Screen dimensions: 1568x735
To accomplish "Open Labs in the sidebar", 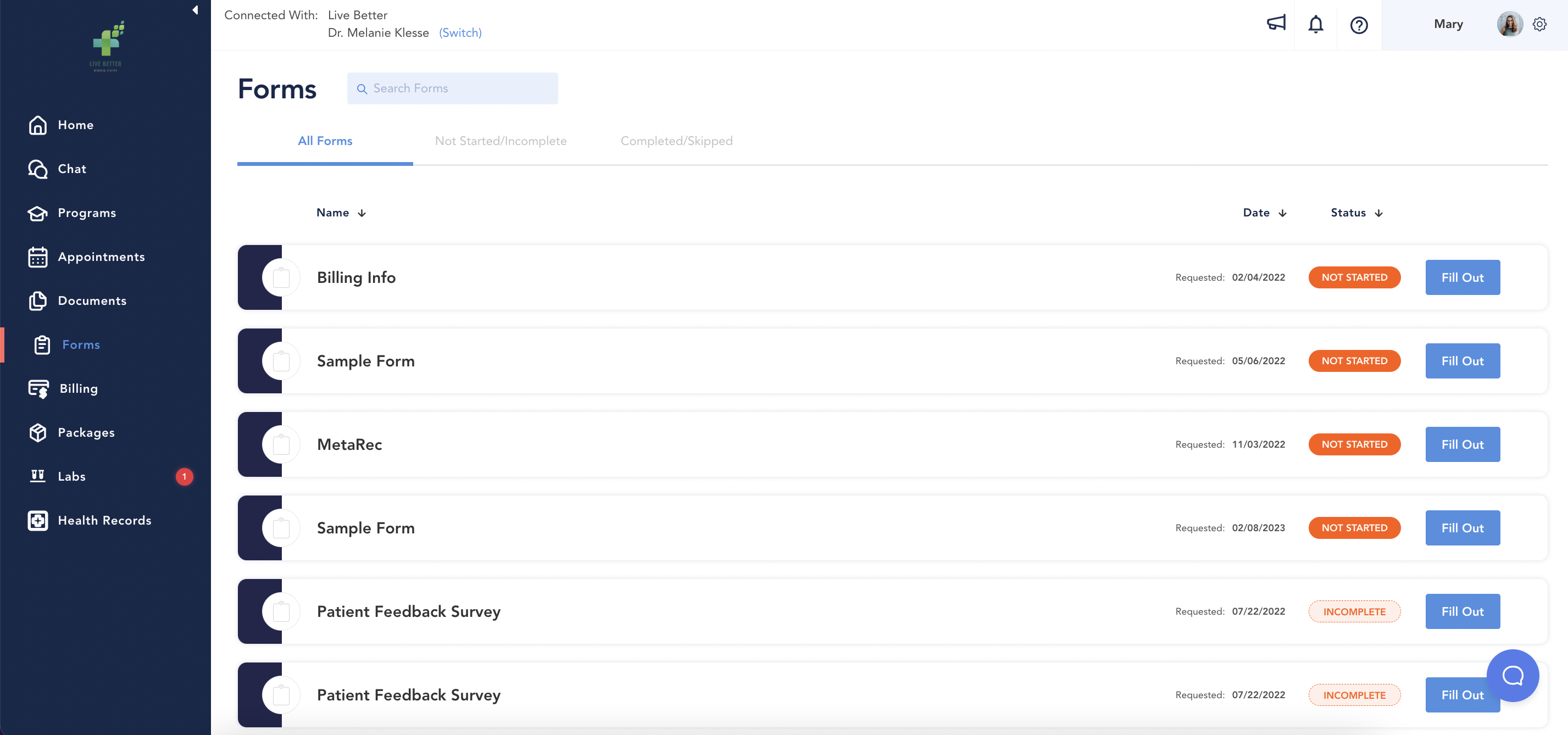I will pyautogui.click(x=71, y=476).
